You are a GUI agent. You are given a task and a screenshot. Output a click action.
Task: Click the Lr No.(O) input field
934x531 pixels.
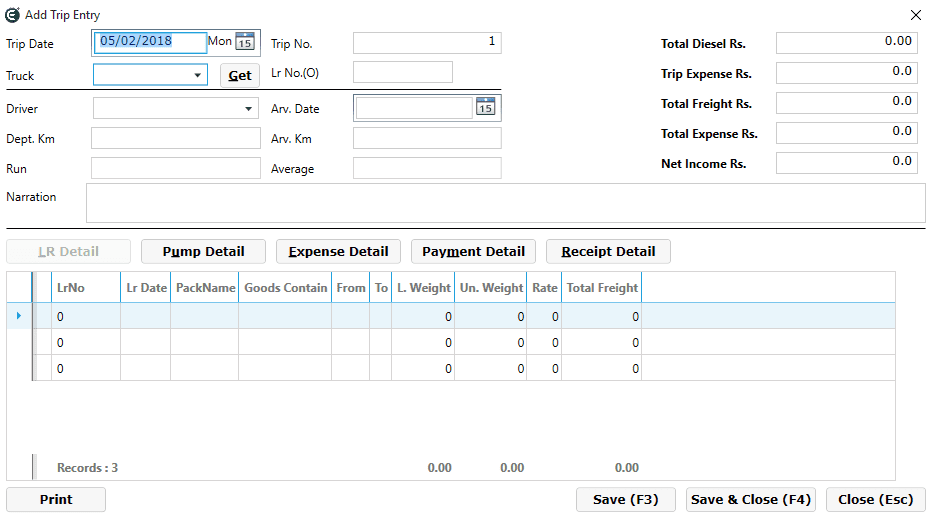tap(402, 72)
